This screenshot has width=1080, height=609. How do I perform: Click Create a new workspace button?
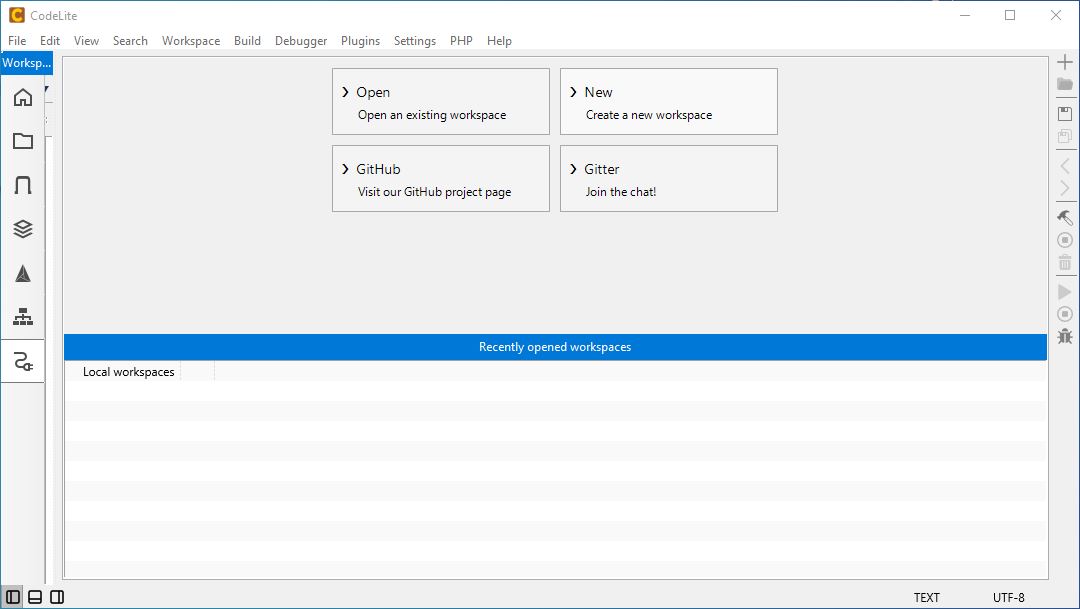pos(669,101)
